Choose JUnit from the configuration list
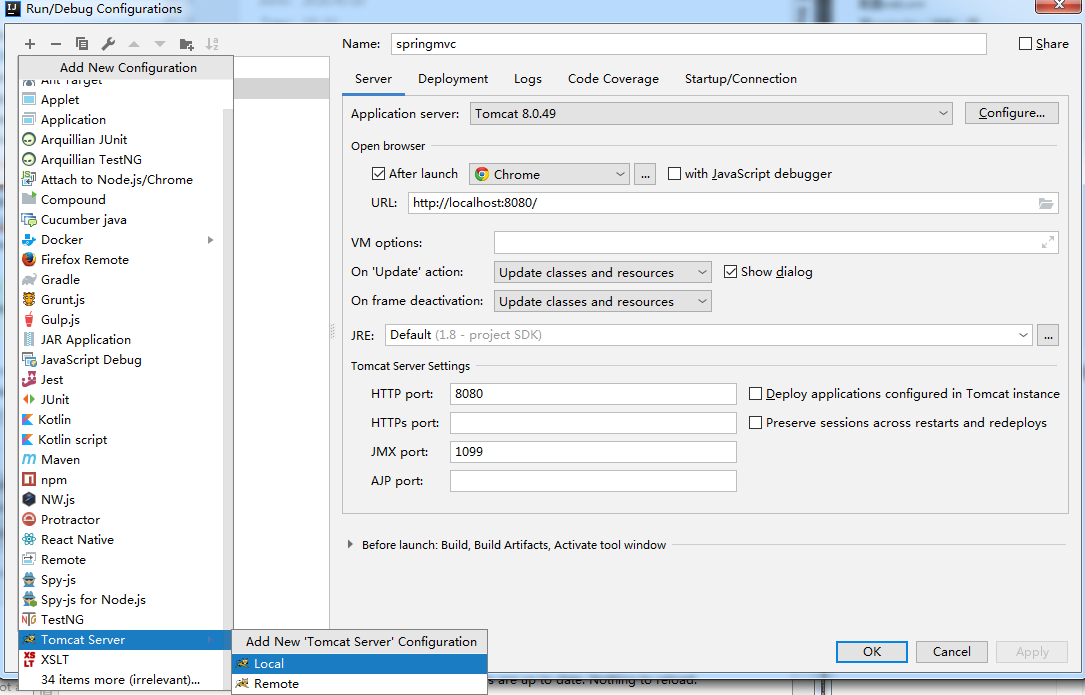This screenshot has width=1085, height=695. [x=122, y=400]
